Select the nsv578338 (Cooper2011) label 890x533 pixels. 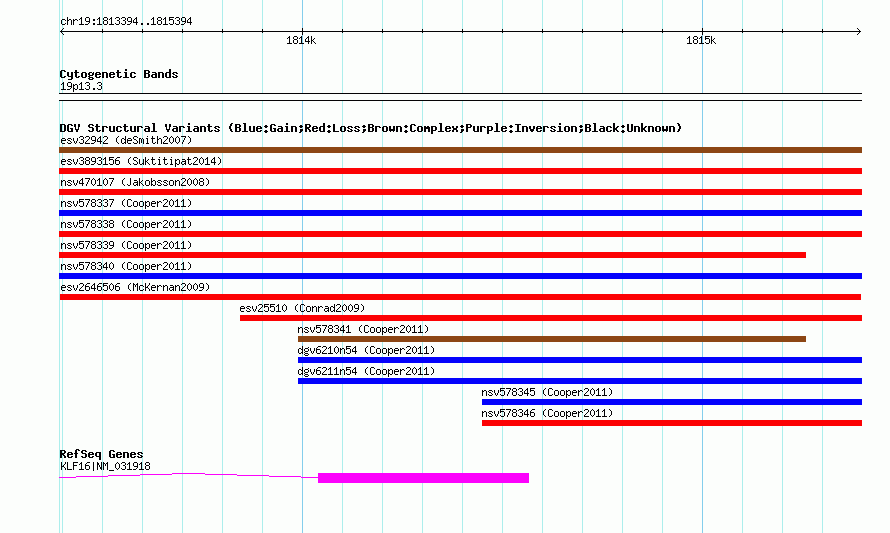coord(126,224)
